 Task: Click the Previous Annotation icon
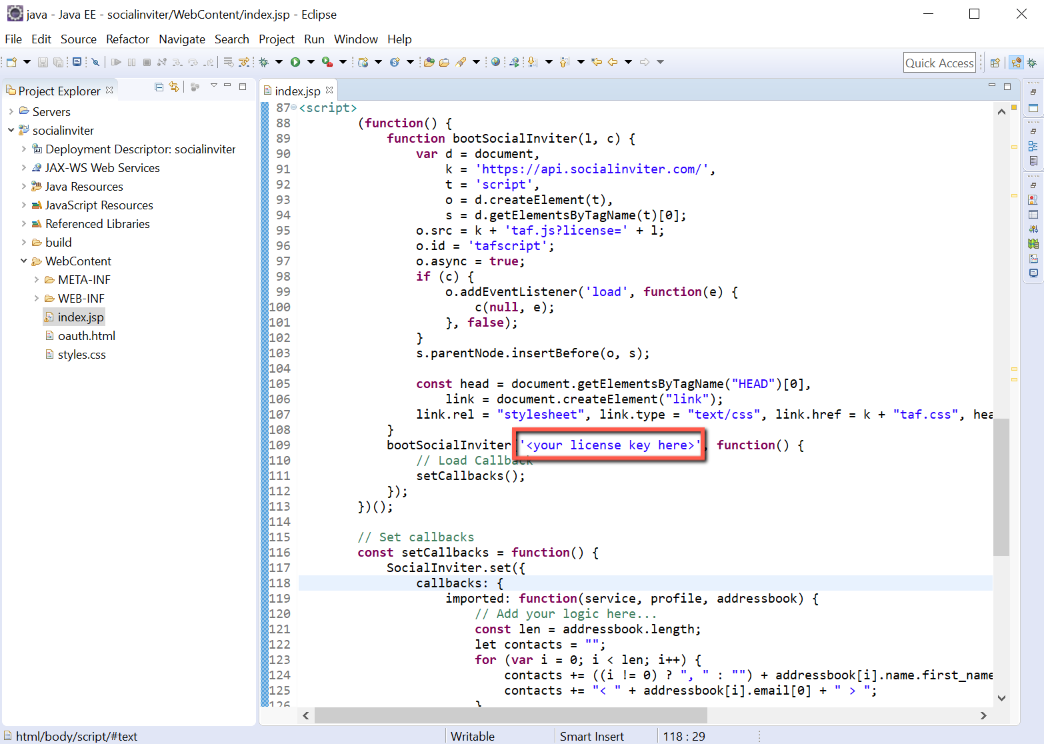[565, 62]
